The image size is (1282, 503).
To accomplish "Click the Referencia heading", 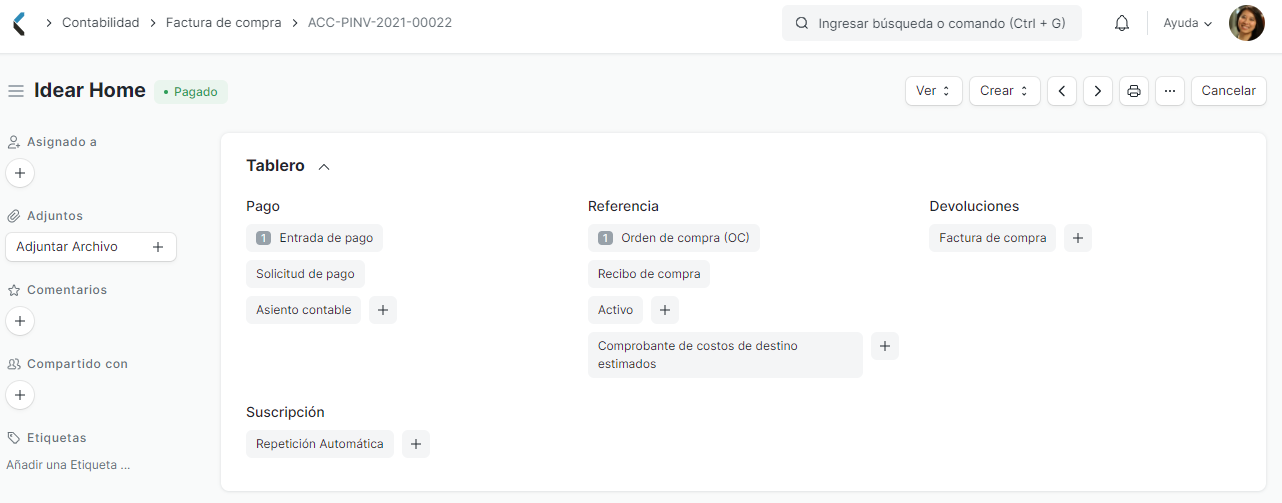I will (x=623, y=206).
